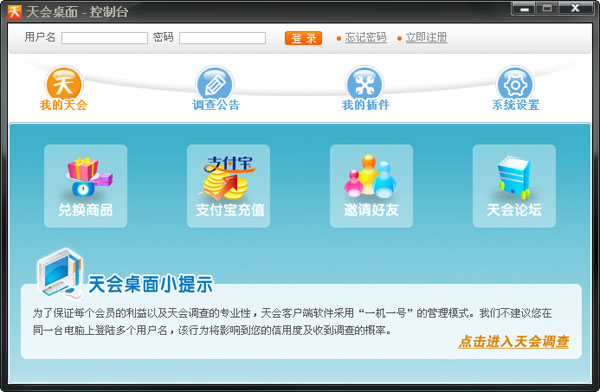Focus the 密码 input field

click(x=222, y=38)
